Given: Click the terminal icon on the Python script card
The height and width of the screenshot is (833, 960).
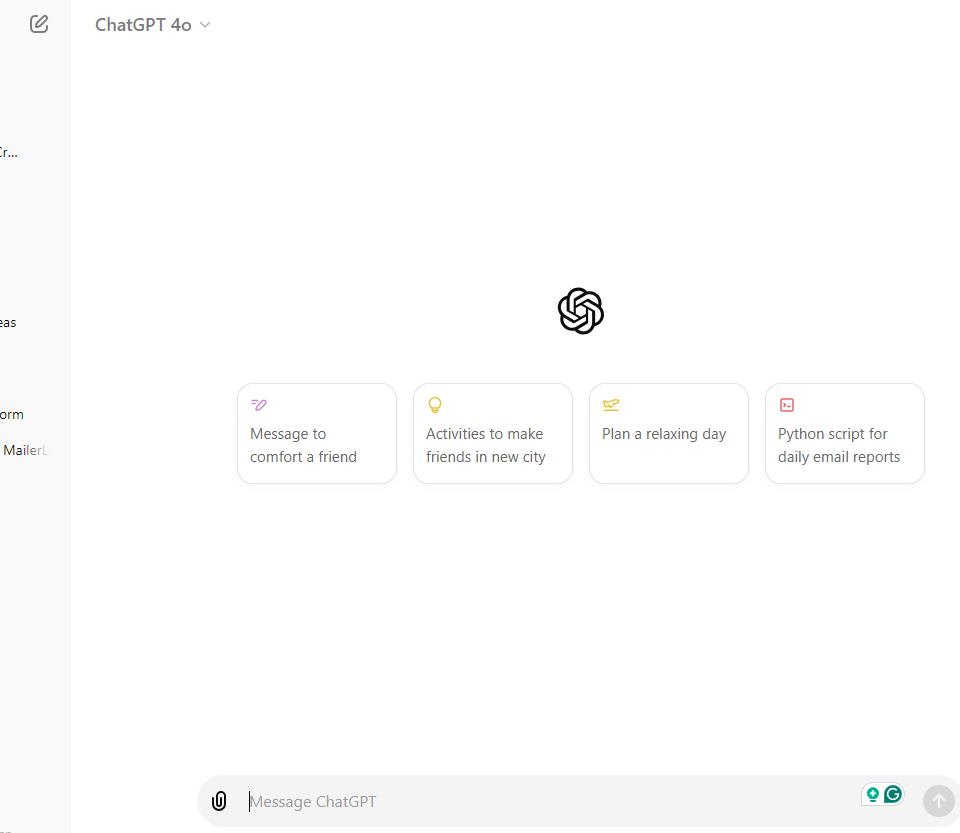Looking at the screenshot, I should 787,405.
